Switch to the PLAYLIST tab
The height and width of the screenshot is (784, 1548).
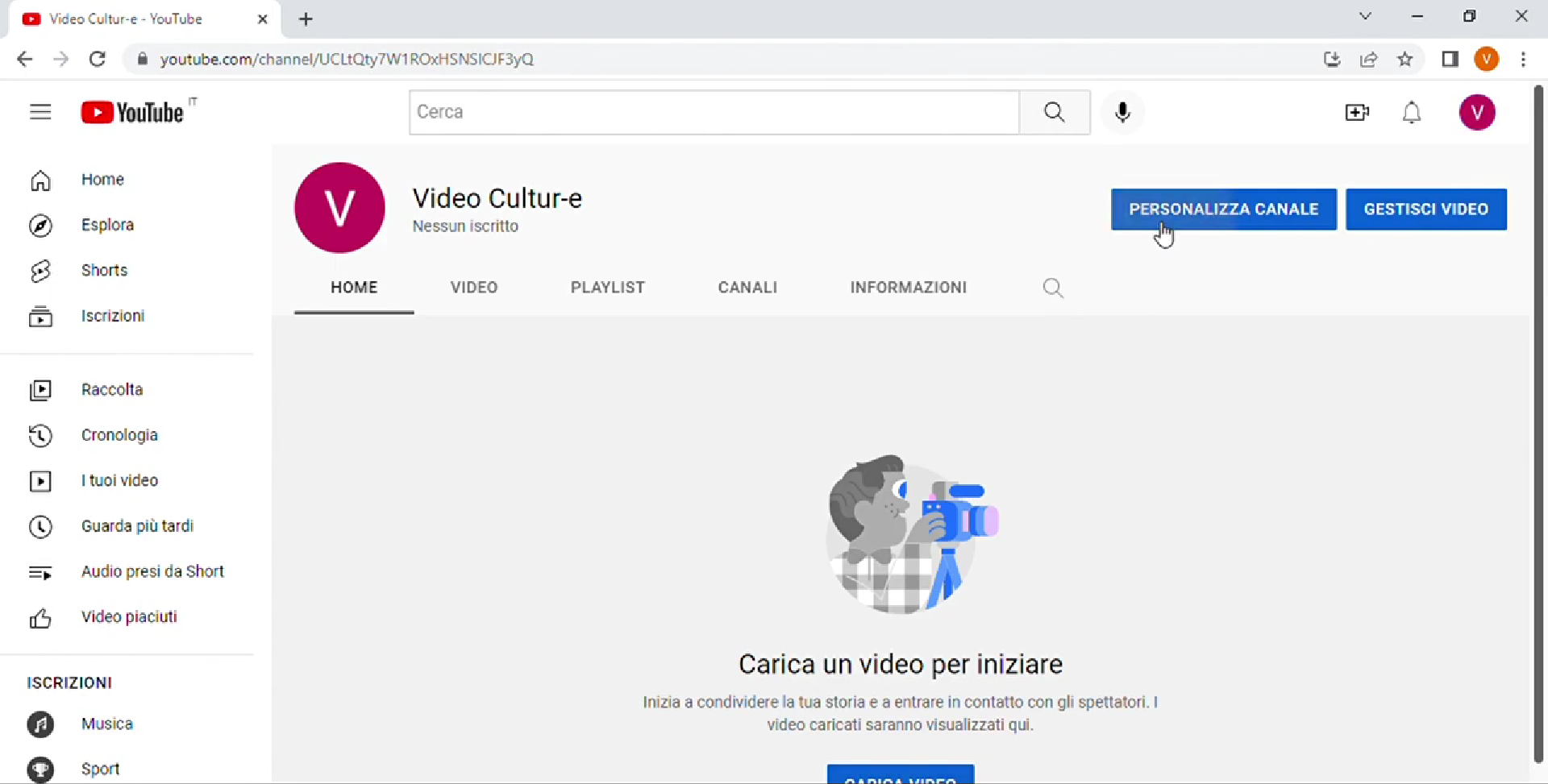click(607, 287)
